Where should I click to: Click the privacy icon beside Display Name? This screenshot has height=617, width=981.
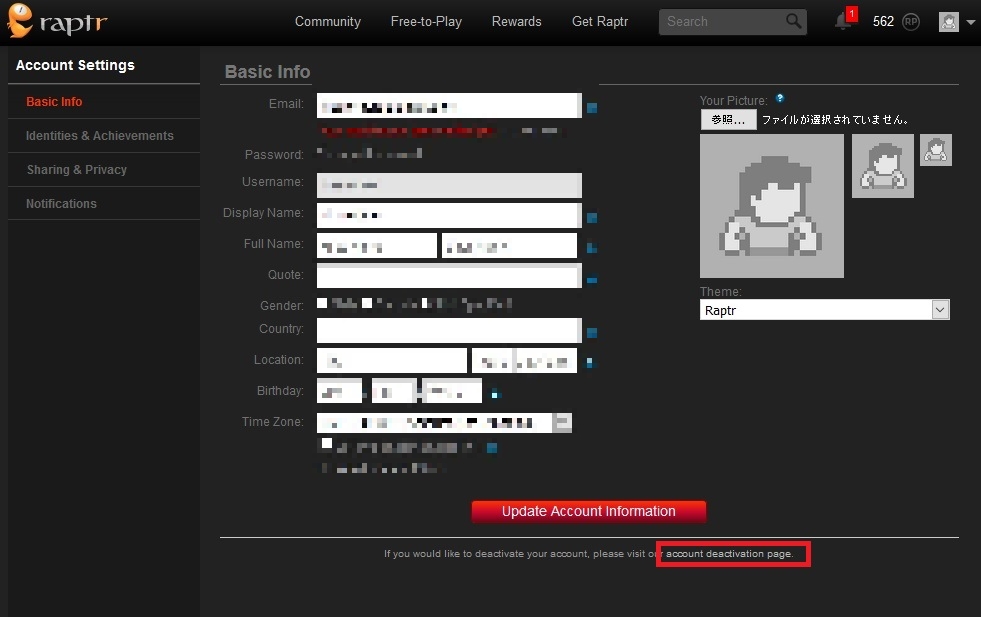[x=592, y=218]
